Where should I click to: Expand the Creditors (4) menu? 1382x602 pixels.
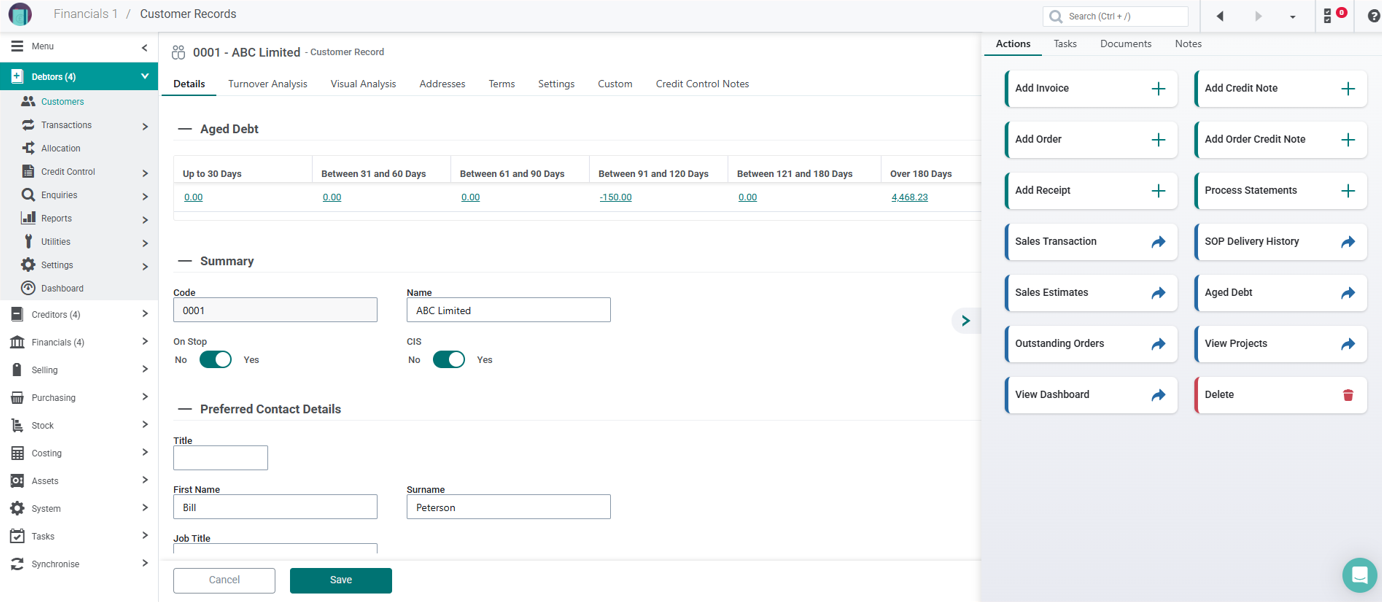pos(144,314)
